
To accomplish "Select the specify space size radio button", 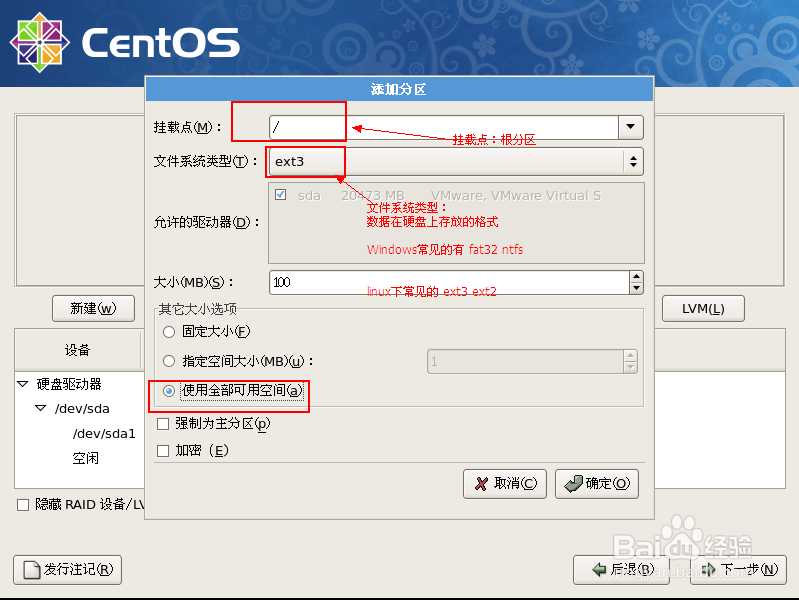I will click(x=169, y=361).
